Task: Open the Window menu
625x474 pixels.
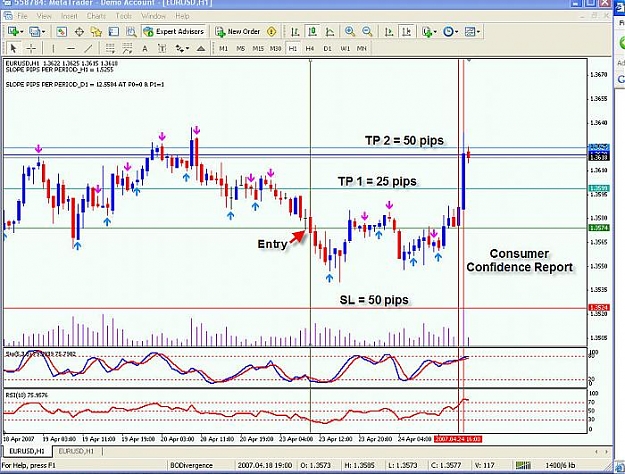Action: click(153, 16)
